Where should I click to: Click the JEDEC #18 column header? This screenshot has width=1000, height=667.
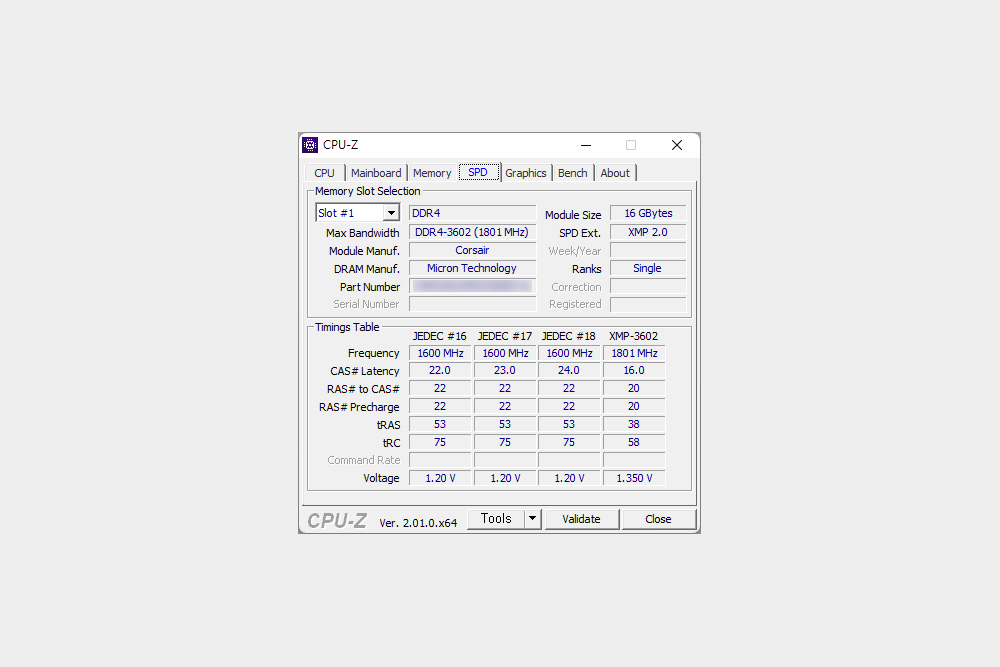coord(569,336)
